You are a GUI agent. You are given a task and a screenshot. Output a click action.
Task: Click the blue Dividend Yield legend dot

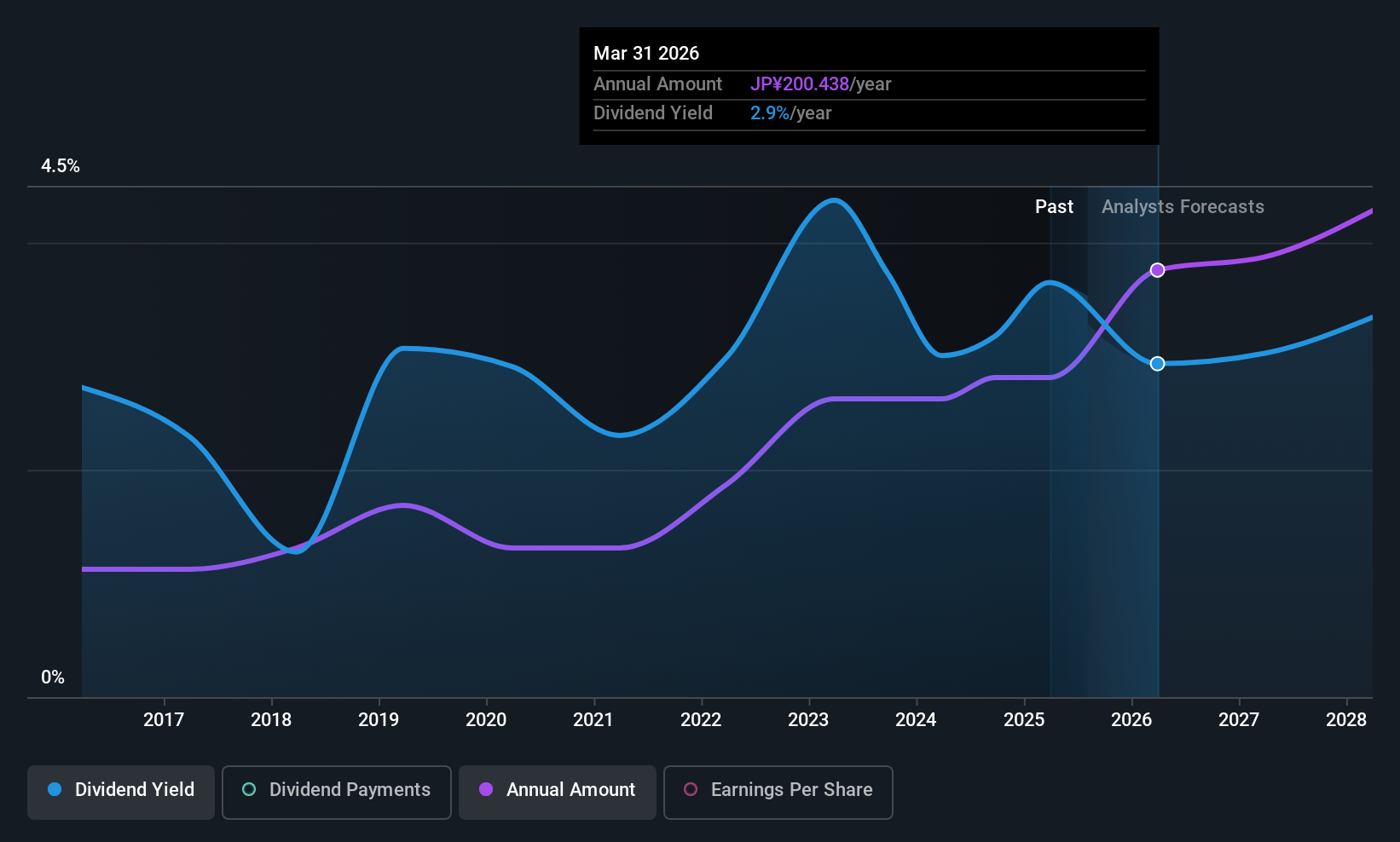55,789
